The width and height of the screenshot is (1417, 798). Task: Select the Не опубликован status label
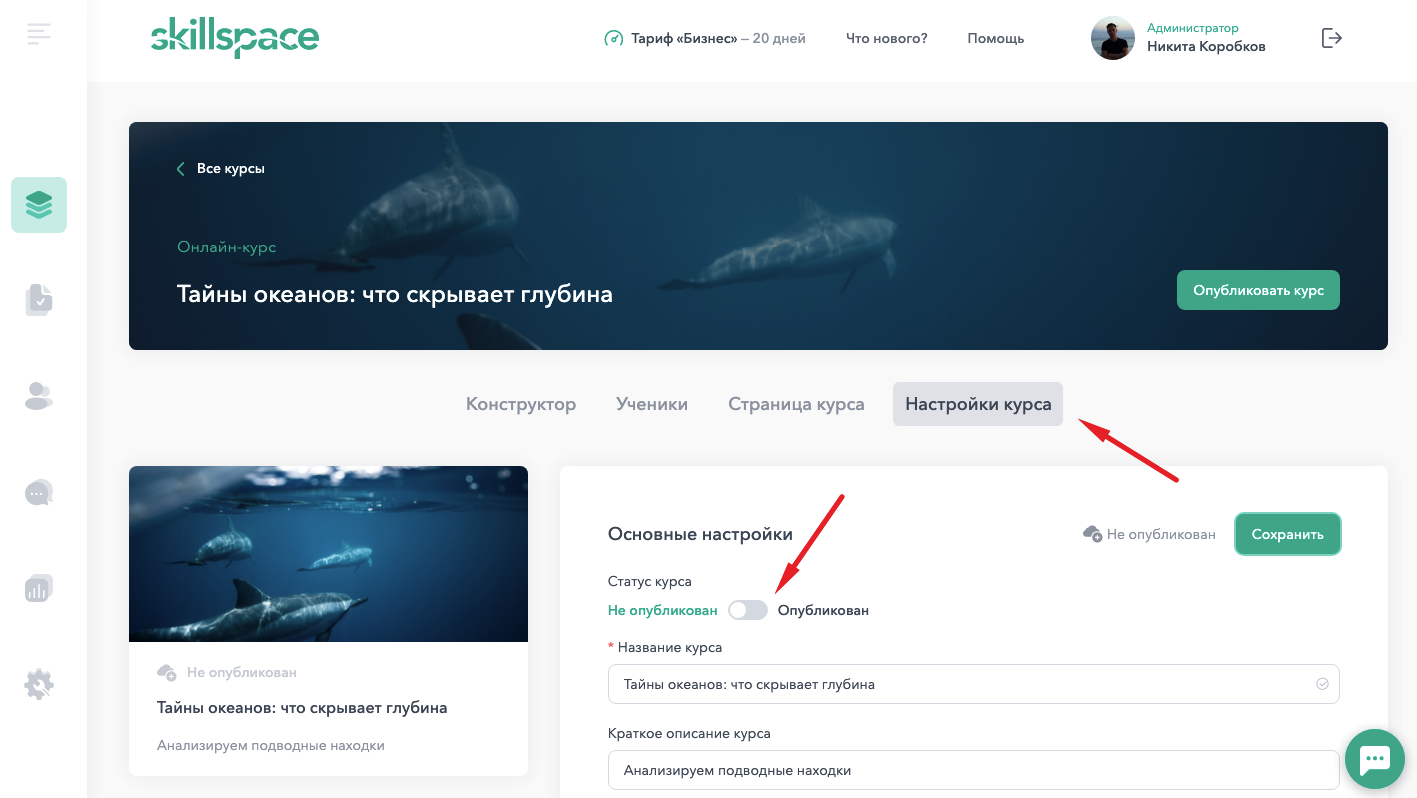pyautogui.click(x=663, y=610)
